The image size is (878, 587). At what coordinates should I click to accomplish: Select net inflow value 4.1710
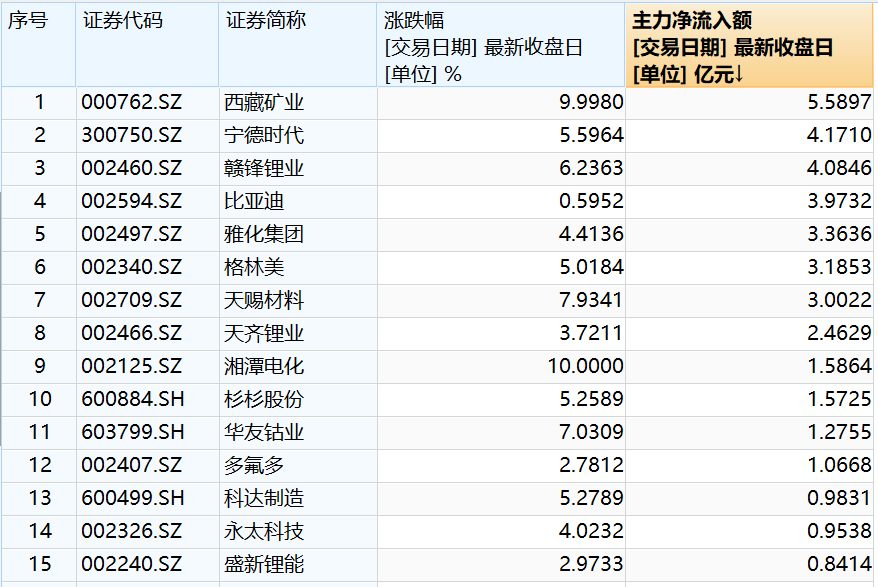tap(839, 136)
